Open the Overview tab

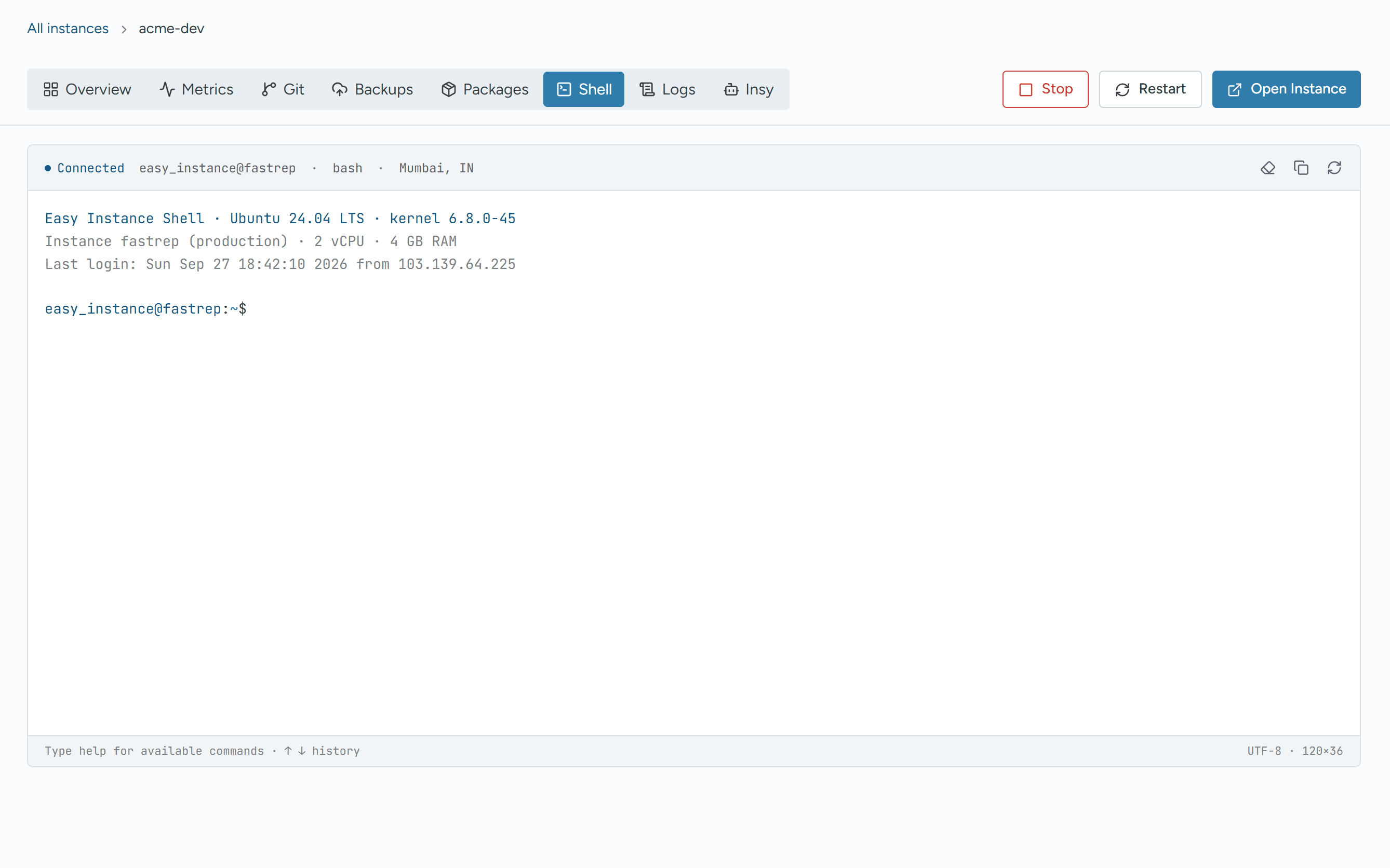pos(87,89)
